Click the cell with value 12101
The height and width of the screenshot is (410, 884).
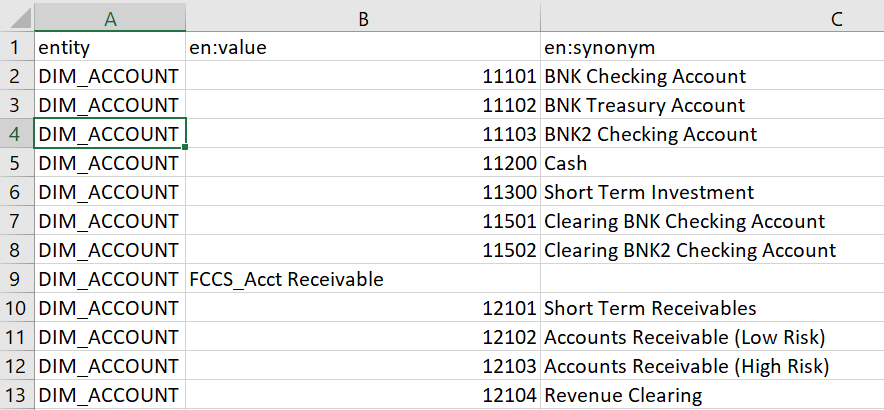click(x=362, y=308)
